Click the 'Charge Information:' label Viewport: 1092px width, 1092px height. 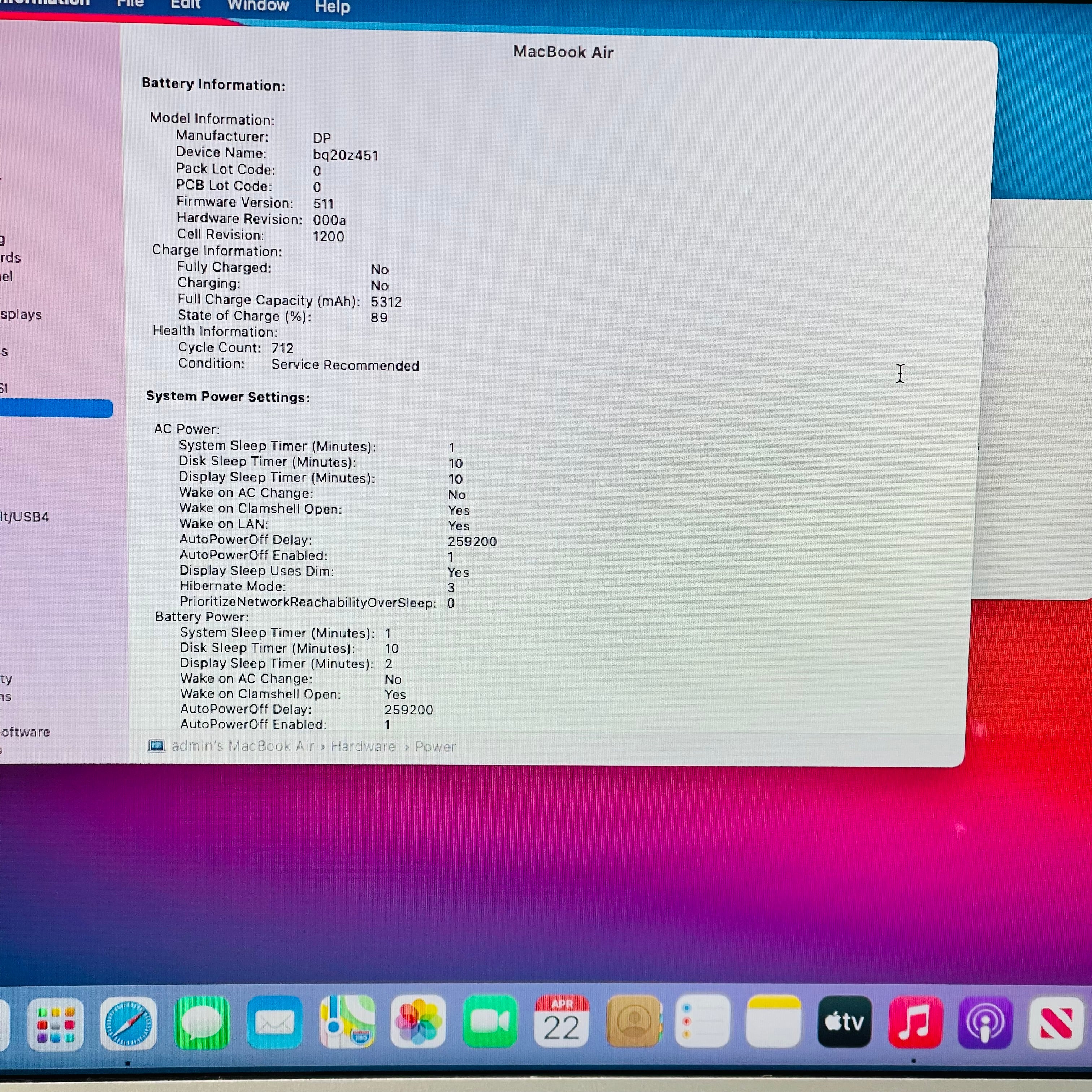tap(216, 250)
